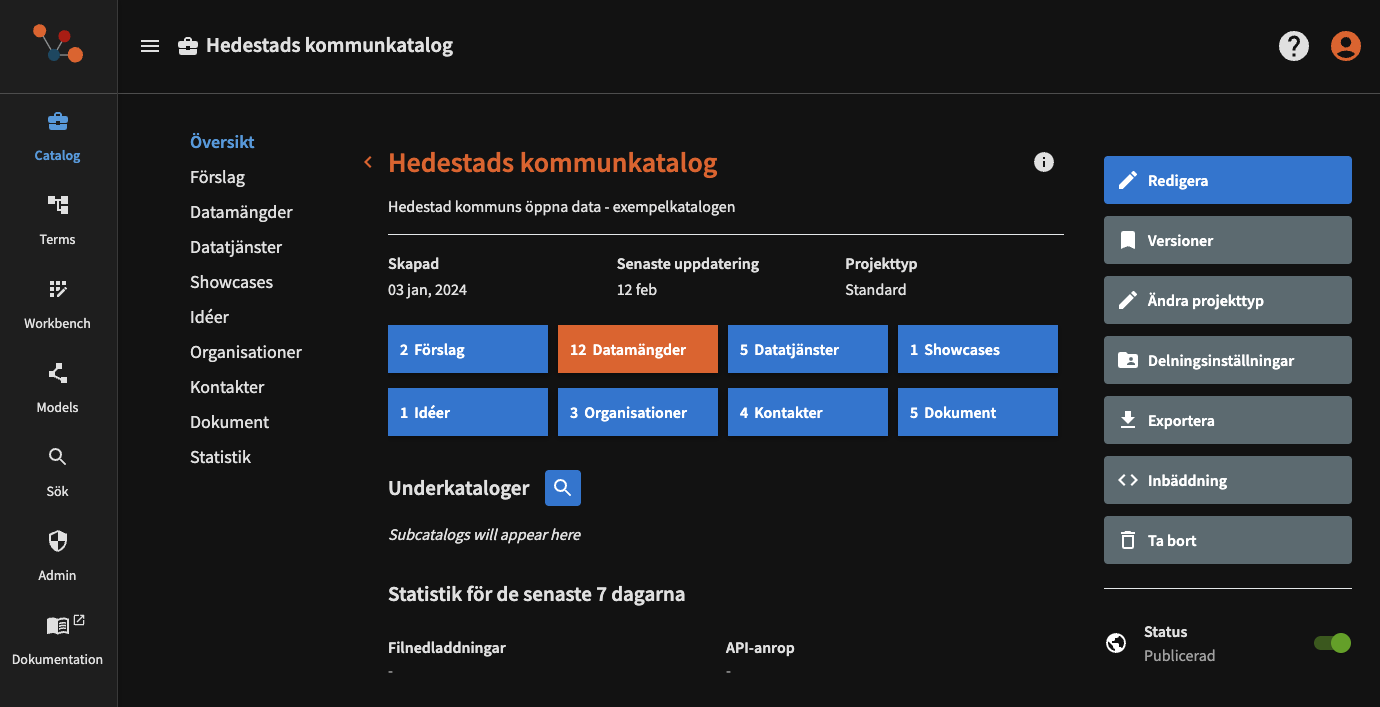Open the 5 Datatjänster tile

(x=807, y=350)
